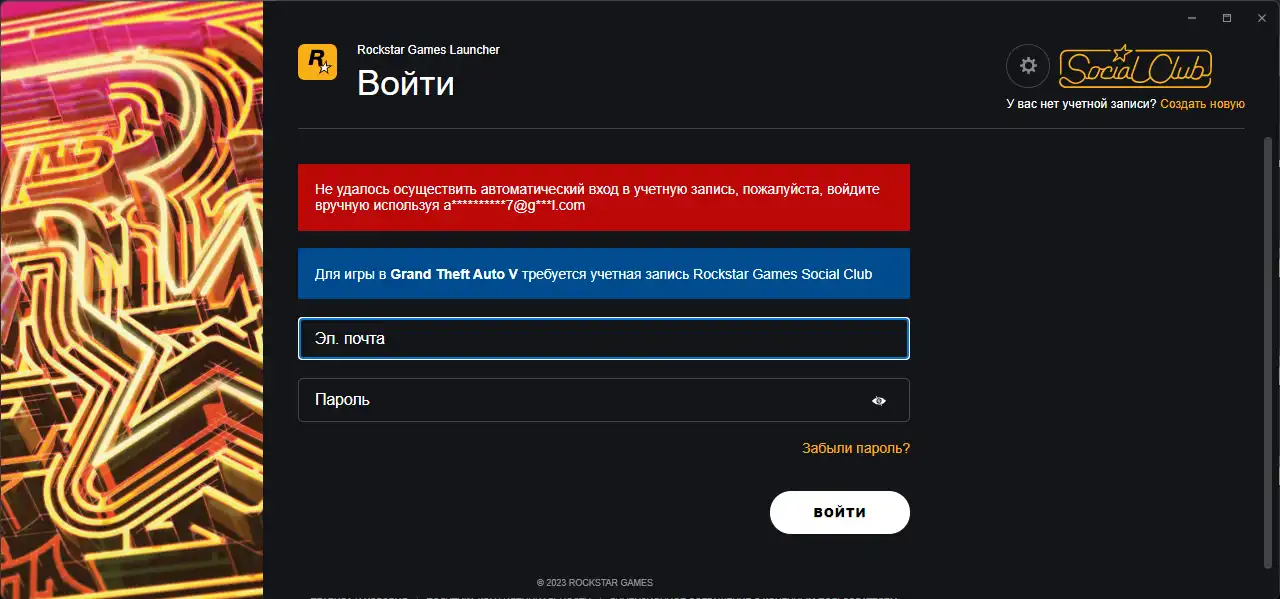
Task: Click the Войти heading
Action: tap(406, 83)
